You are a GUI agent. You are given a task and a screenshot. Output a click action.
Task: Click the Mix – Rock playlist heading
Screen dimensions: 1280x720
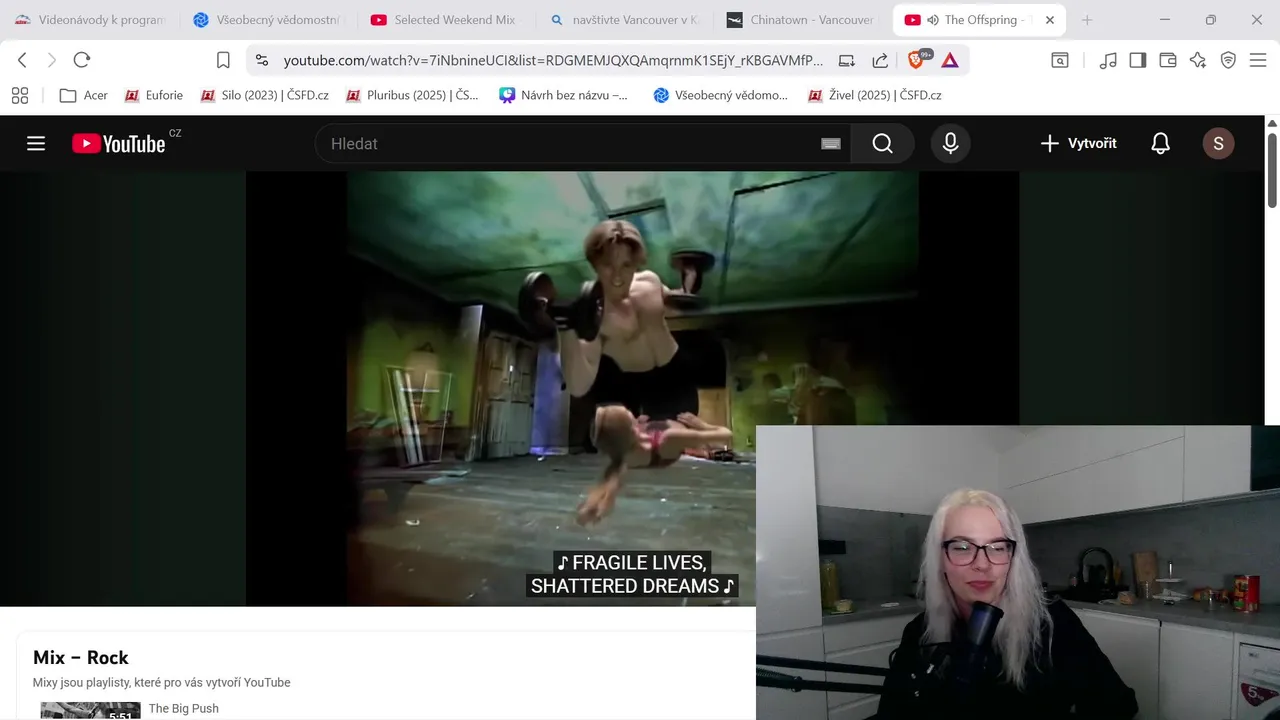(81, 657)
